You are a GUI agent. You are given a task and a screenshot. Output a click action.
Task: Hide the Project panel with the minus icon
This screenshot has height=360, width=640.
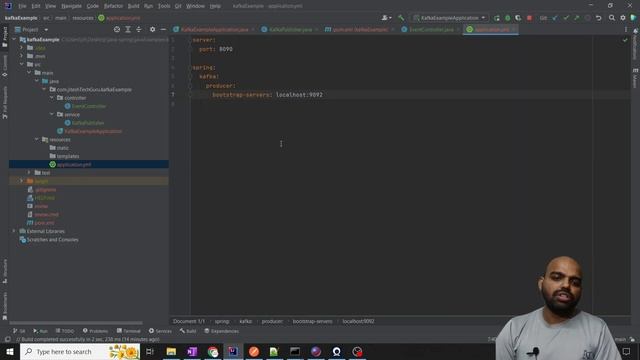(163, 29)
